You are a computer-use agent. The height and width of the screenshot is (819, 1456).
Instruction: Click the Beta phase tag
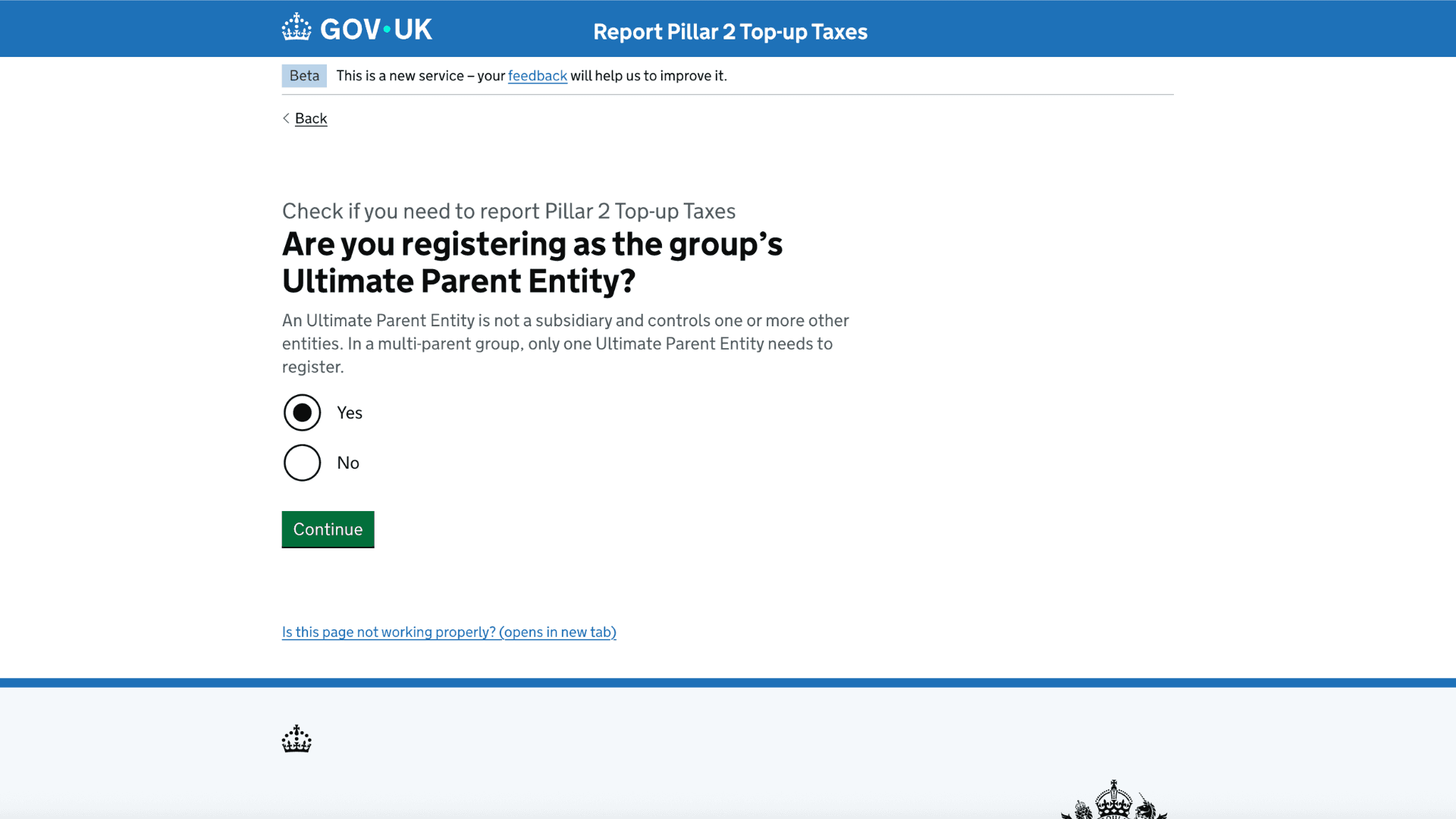(x=303, y=76)
